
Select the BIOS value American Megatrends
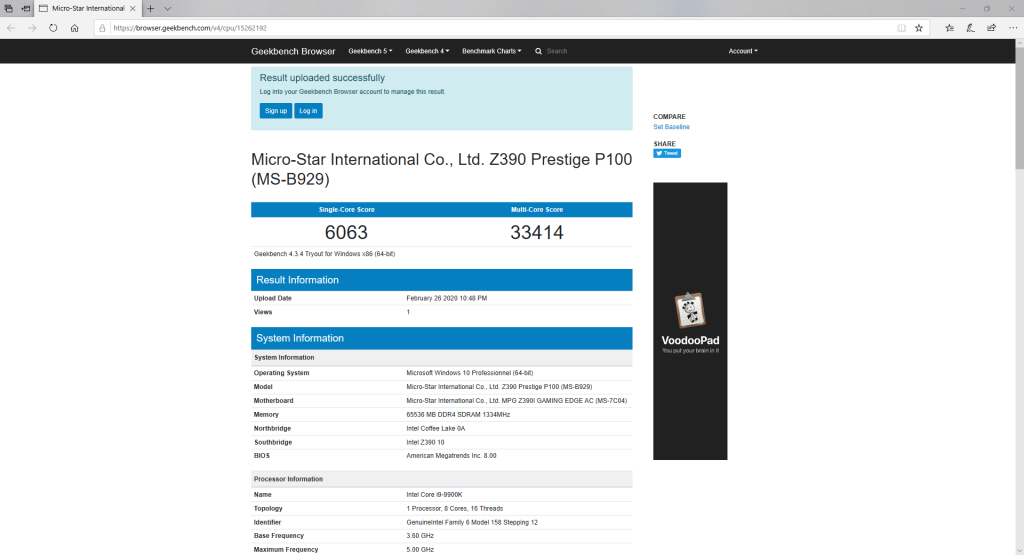pyautogui.click(x=451, y=456)
